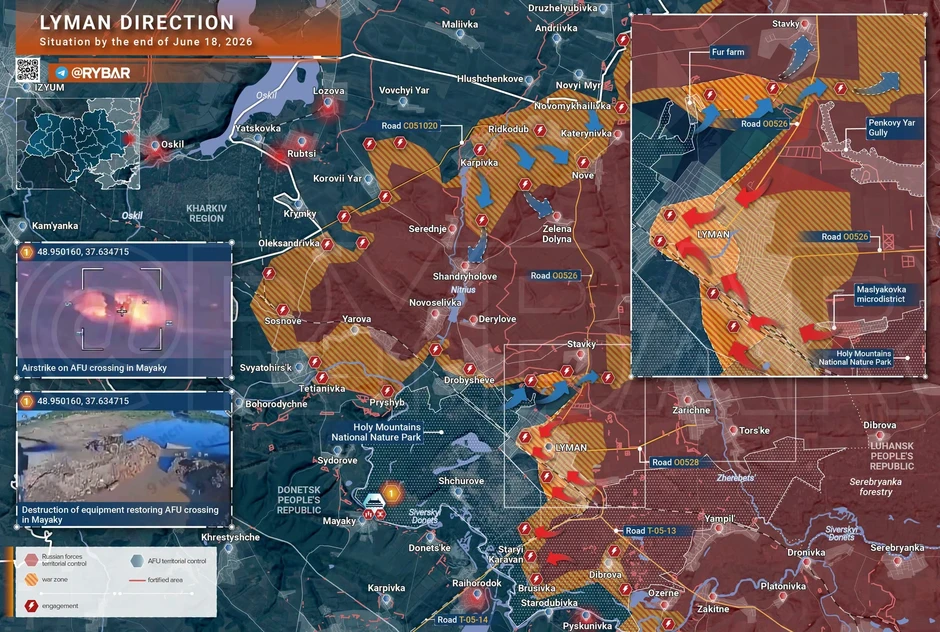Viewport: 940px width, 632px height.
Task: Click the fortified area line in the legend
Action: (x=137, y=580)
